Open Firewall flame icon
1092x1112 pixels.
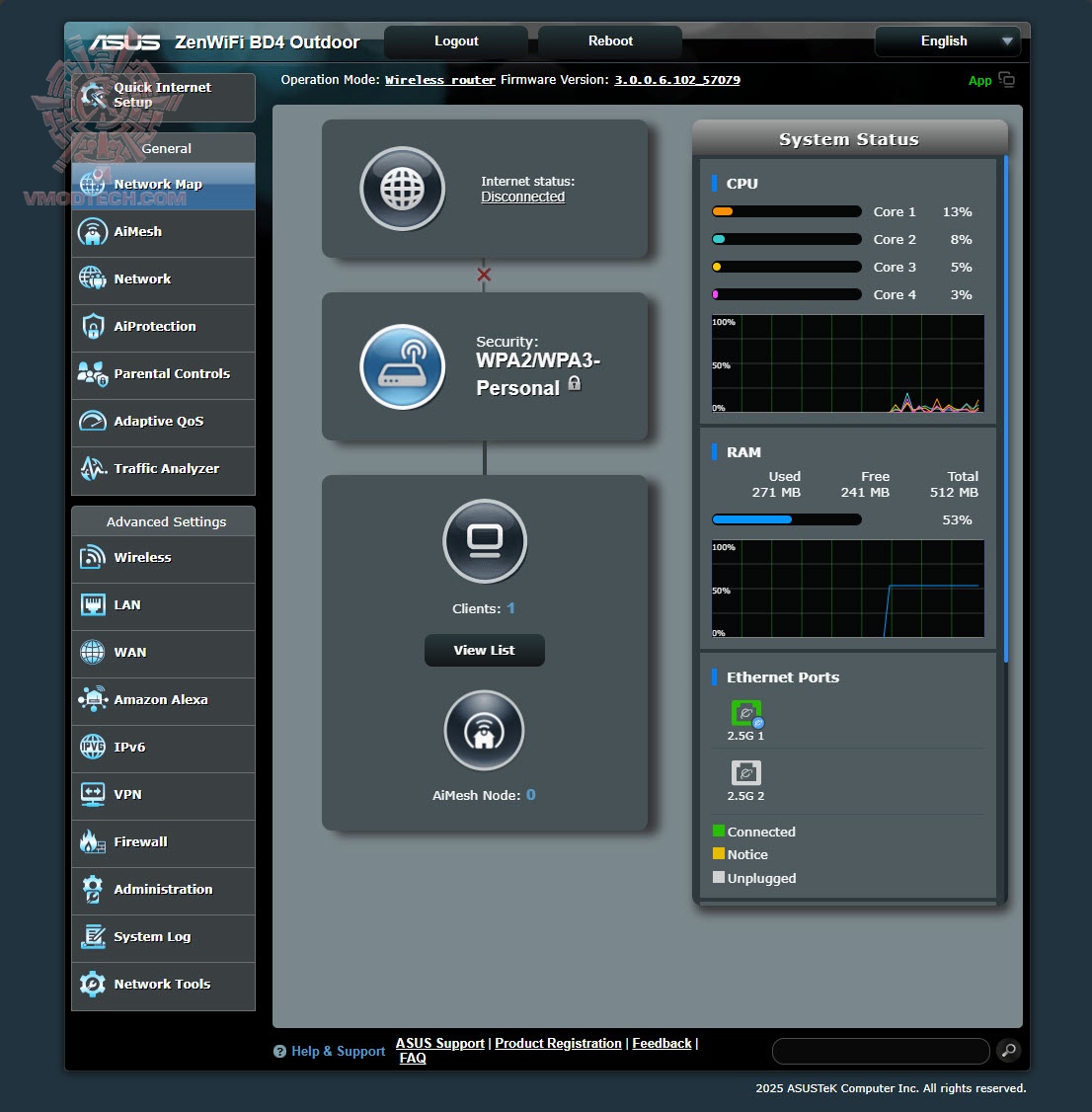point(93,841)
